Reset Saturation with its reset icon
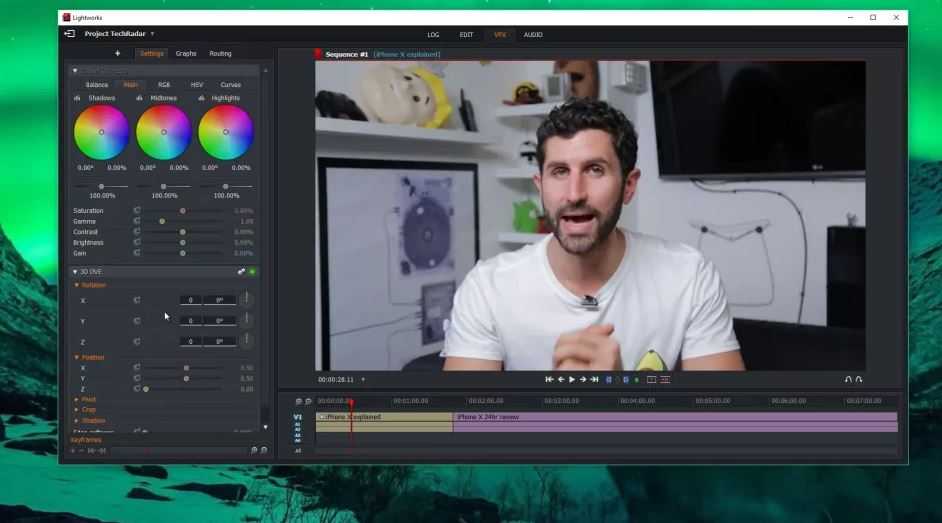The height and width of the screenshot is (523, 942). tap(137, 210)
